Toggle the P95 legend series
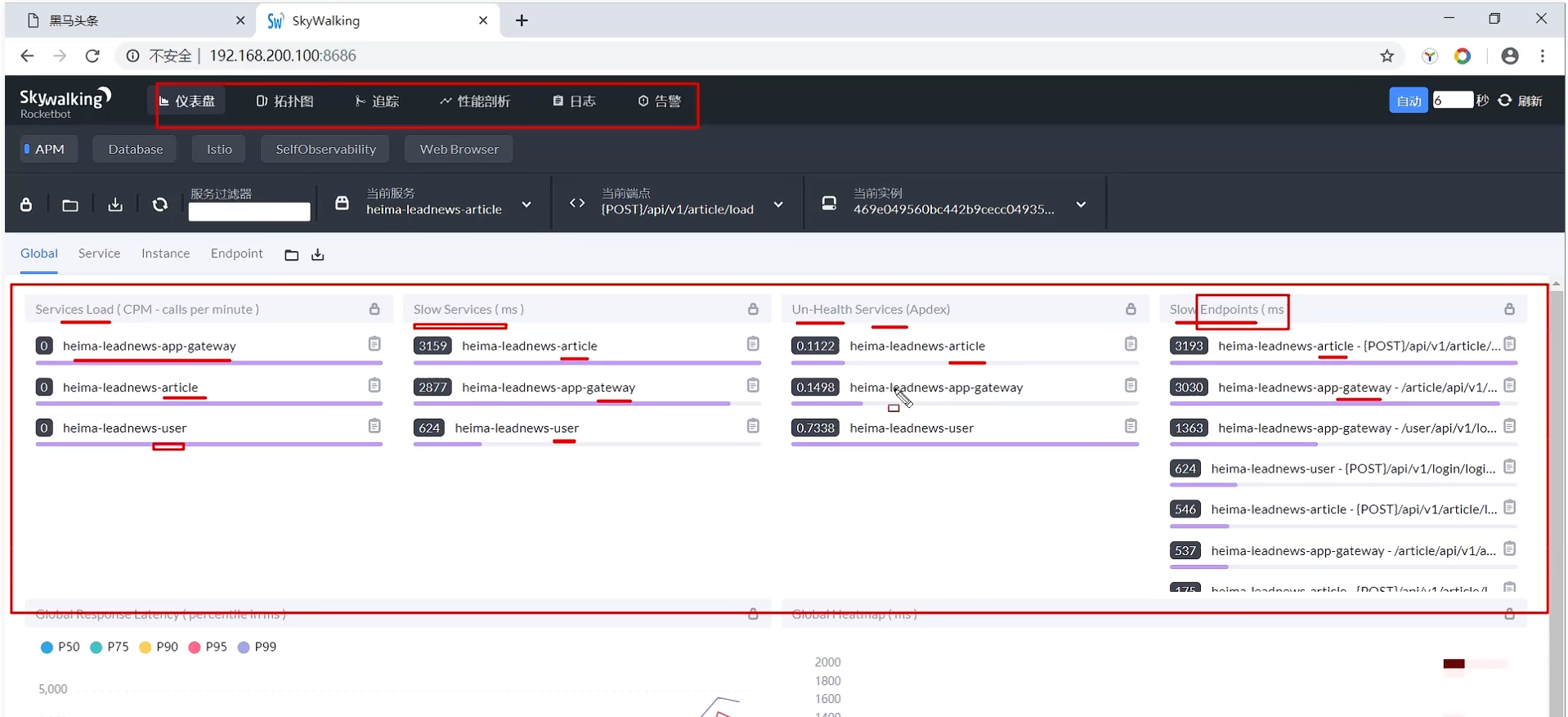The height and width of the screenshot is (717, 1568). pos(208,647)
